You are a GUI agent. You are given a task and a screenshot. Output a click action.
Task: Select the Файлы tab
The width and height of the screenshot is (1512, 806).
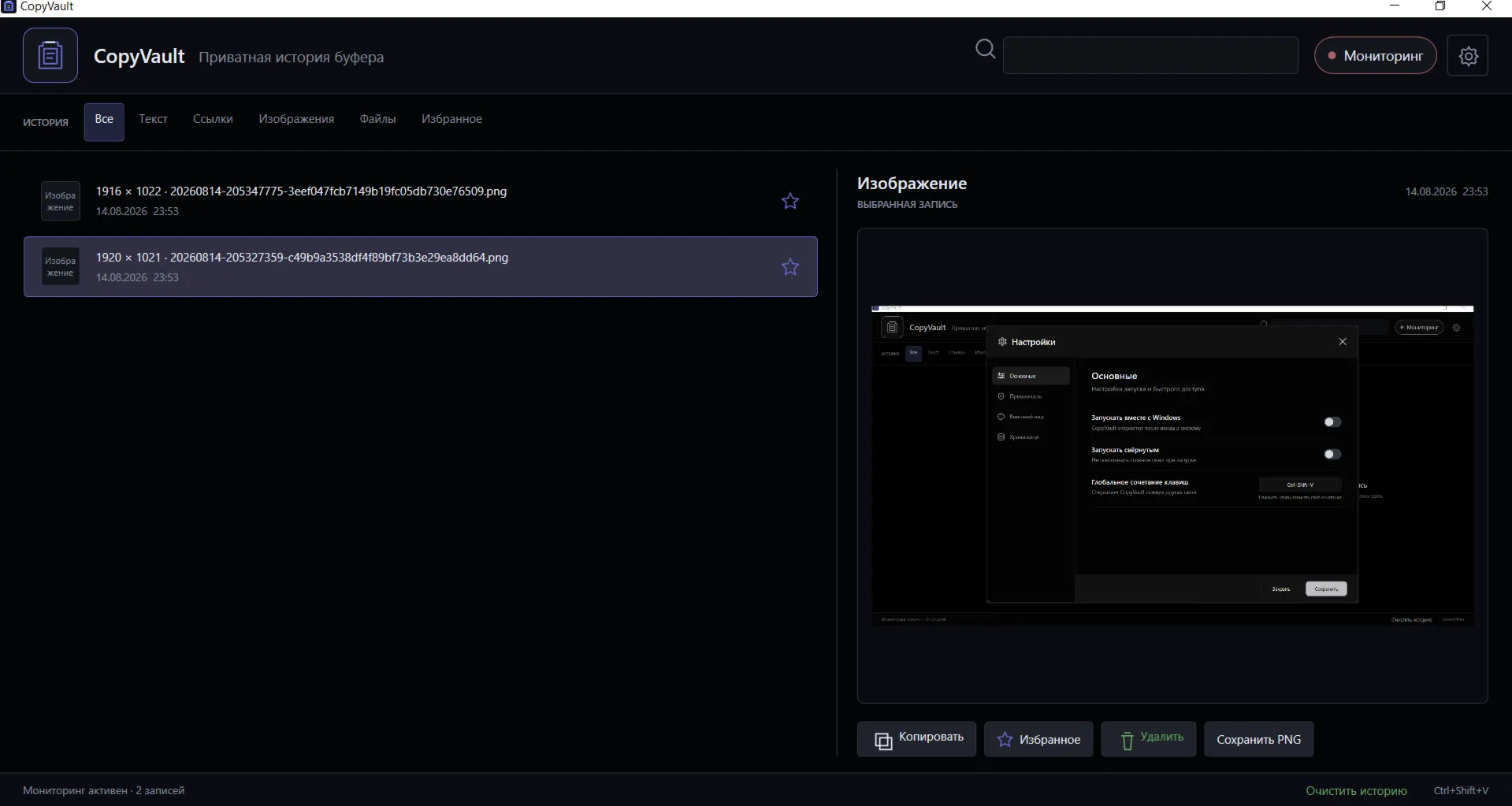[x=377, y=119]
